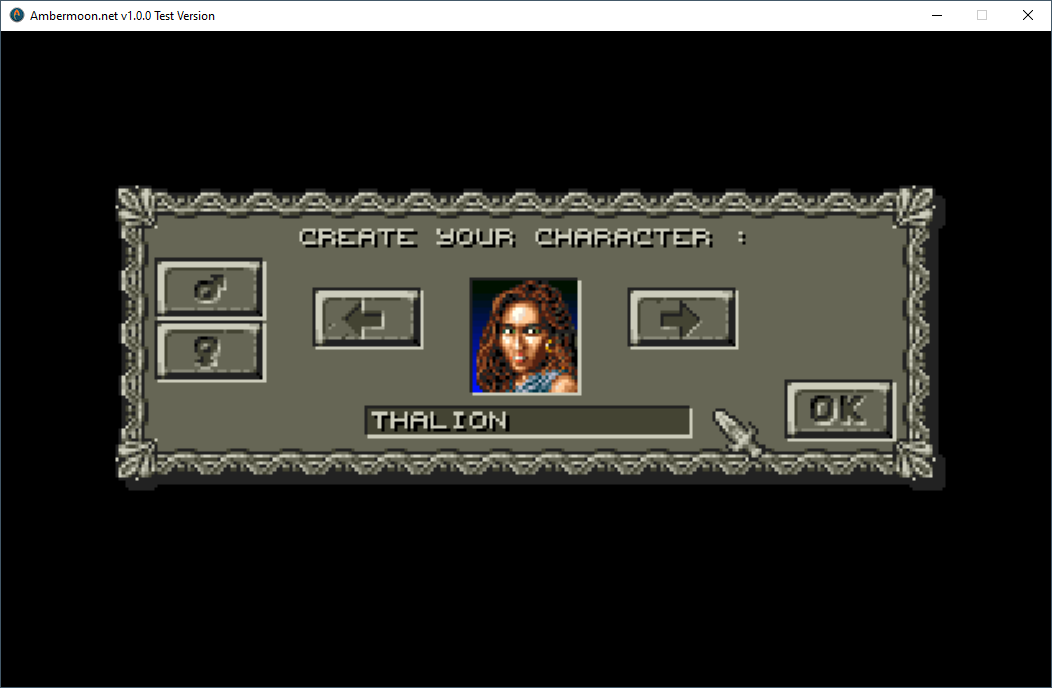The image size is (1052, 688).
Task: Confirm character with the OK button
Action: [840, 410]
